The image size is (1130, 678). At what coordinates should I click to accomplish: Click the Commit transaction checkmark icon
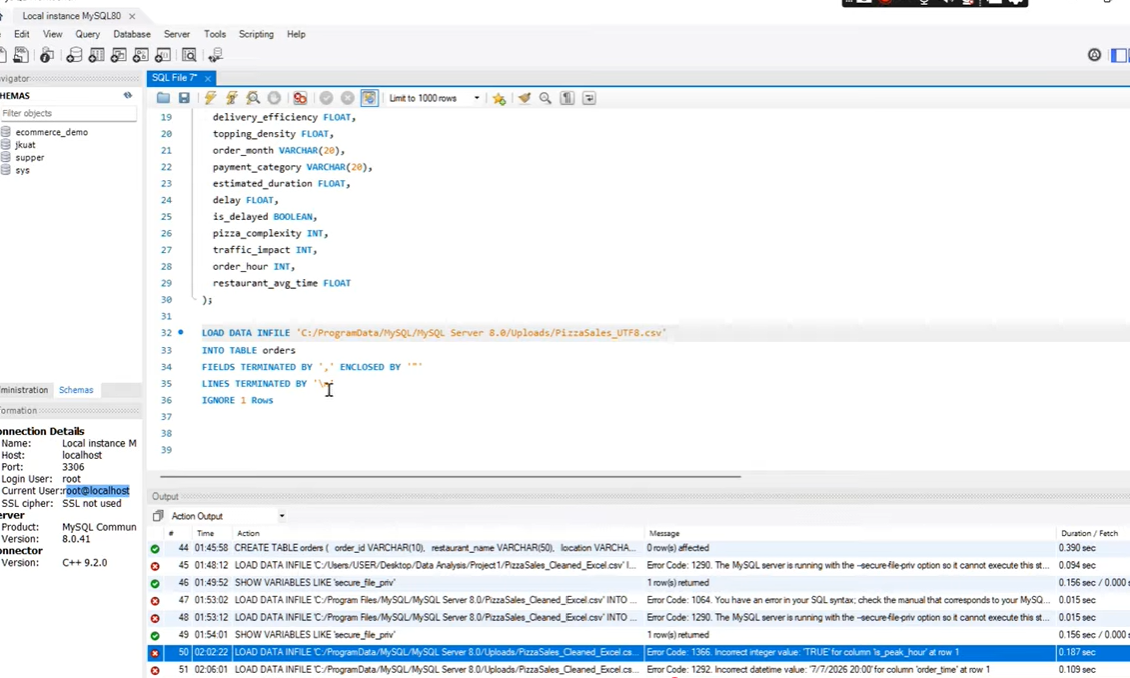(x=326, y=98)
